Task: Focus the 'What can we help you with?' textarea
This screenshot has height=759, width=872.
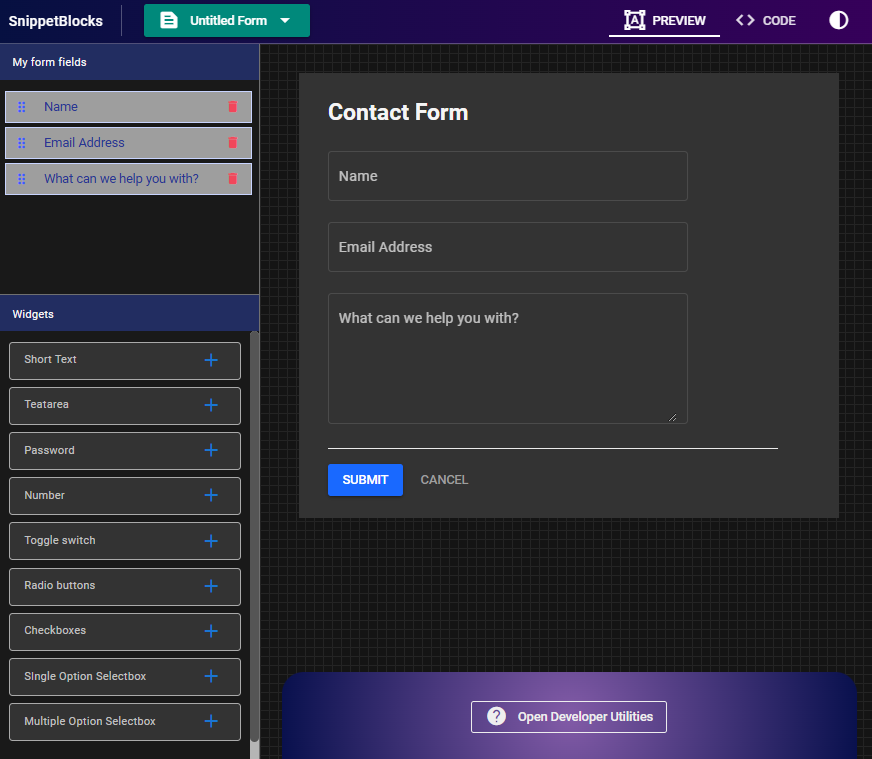Action: coord(507,358)
